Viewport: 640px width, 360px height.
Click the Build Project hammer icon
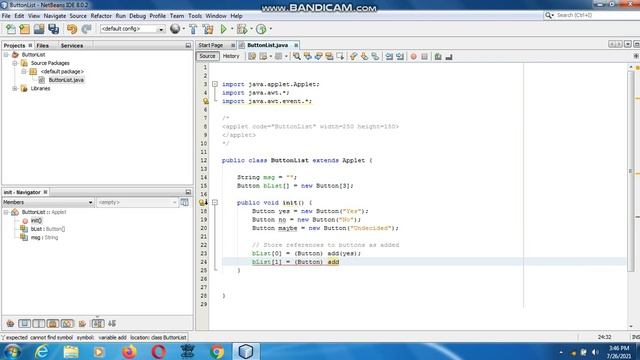(193, 29)
